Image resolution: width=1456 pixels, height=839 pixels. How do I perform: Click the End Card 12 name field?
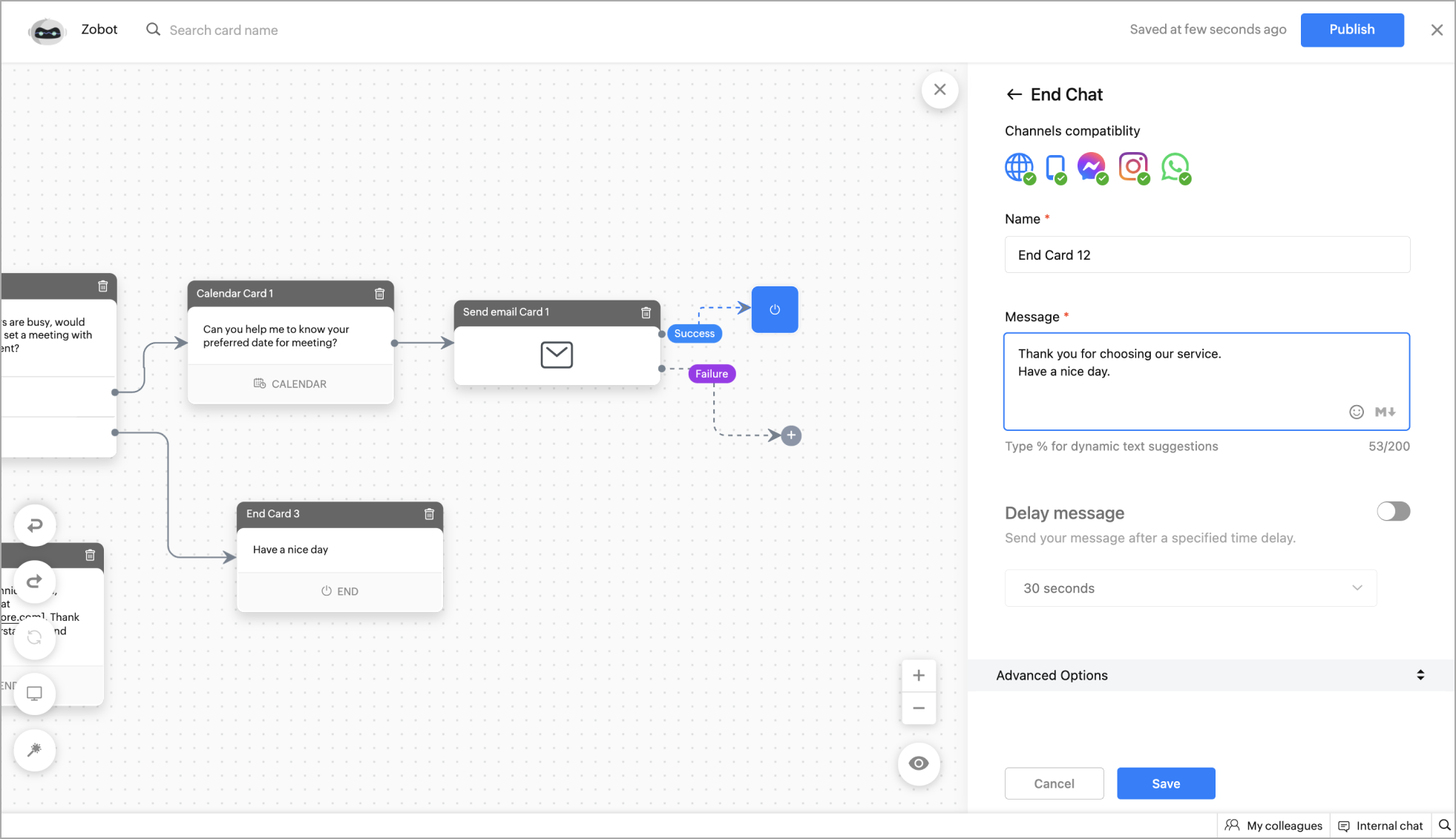coord(1207,254)
